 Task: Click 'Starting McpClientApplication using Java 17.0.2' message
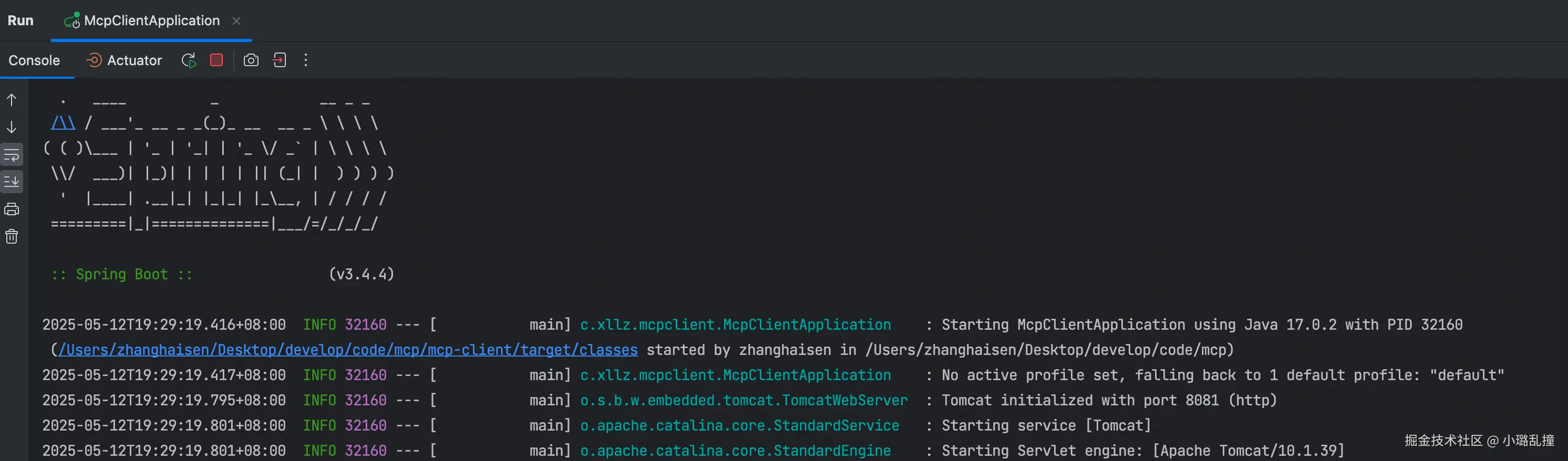tap(1202, 325)
